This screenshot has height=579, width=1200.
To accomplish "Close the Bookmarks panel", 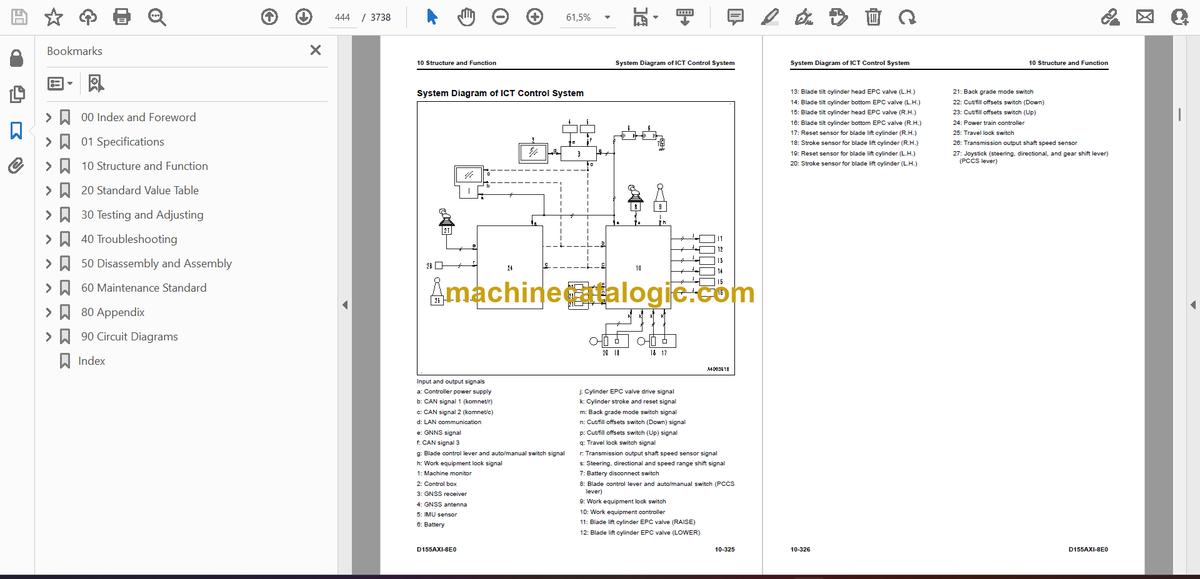I will (316, 50).
